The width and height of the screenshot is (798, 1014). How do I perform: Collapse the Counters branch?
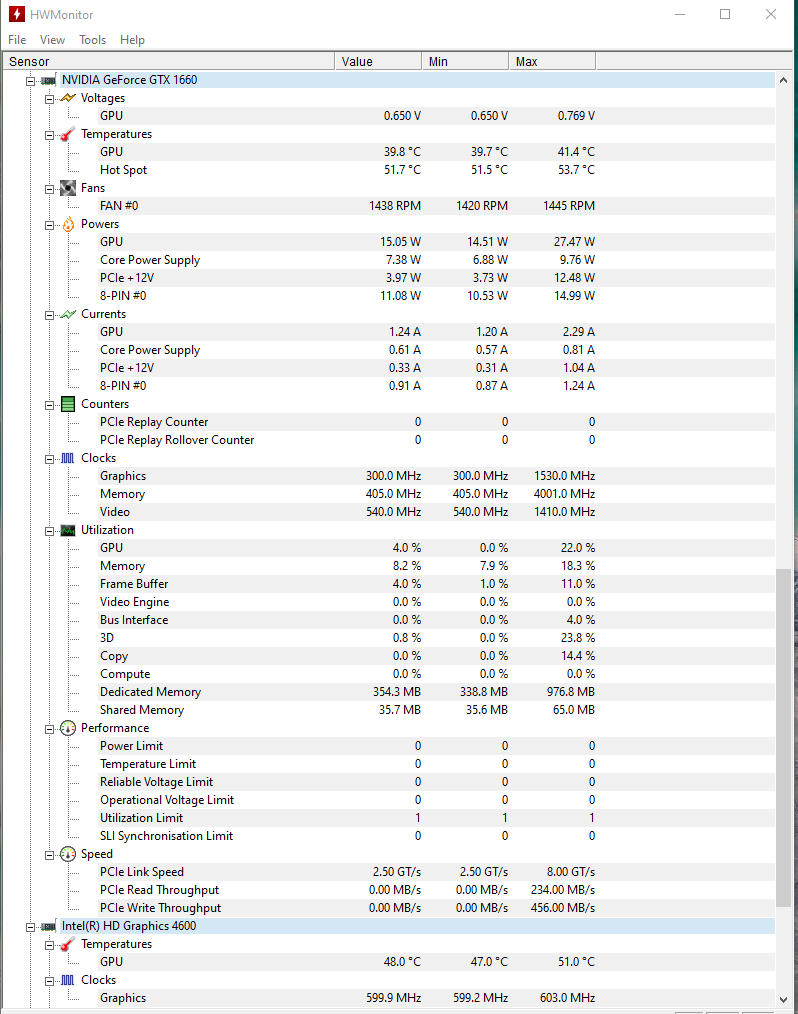click(x=50, y=405)
